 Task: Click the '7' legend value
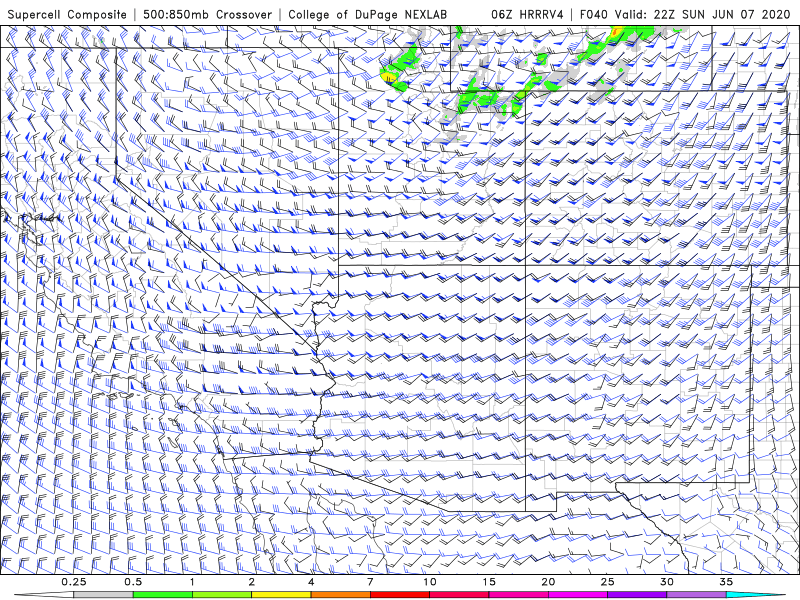click(x=370, y=582)
